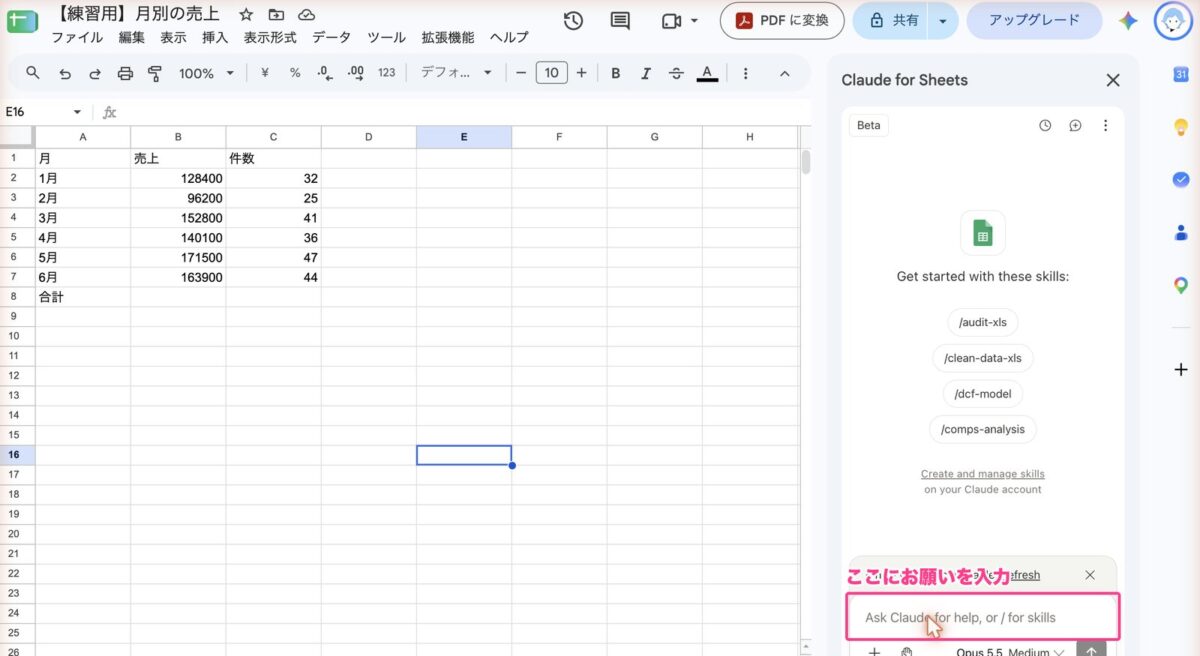Viewport: 1200px width, 656px height.
Task: Open the Gemini sparkle icon
Action: click(1128, 21)
